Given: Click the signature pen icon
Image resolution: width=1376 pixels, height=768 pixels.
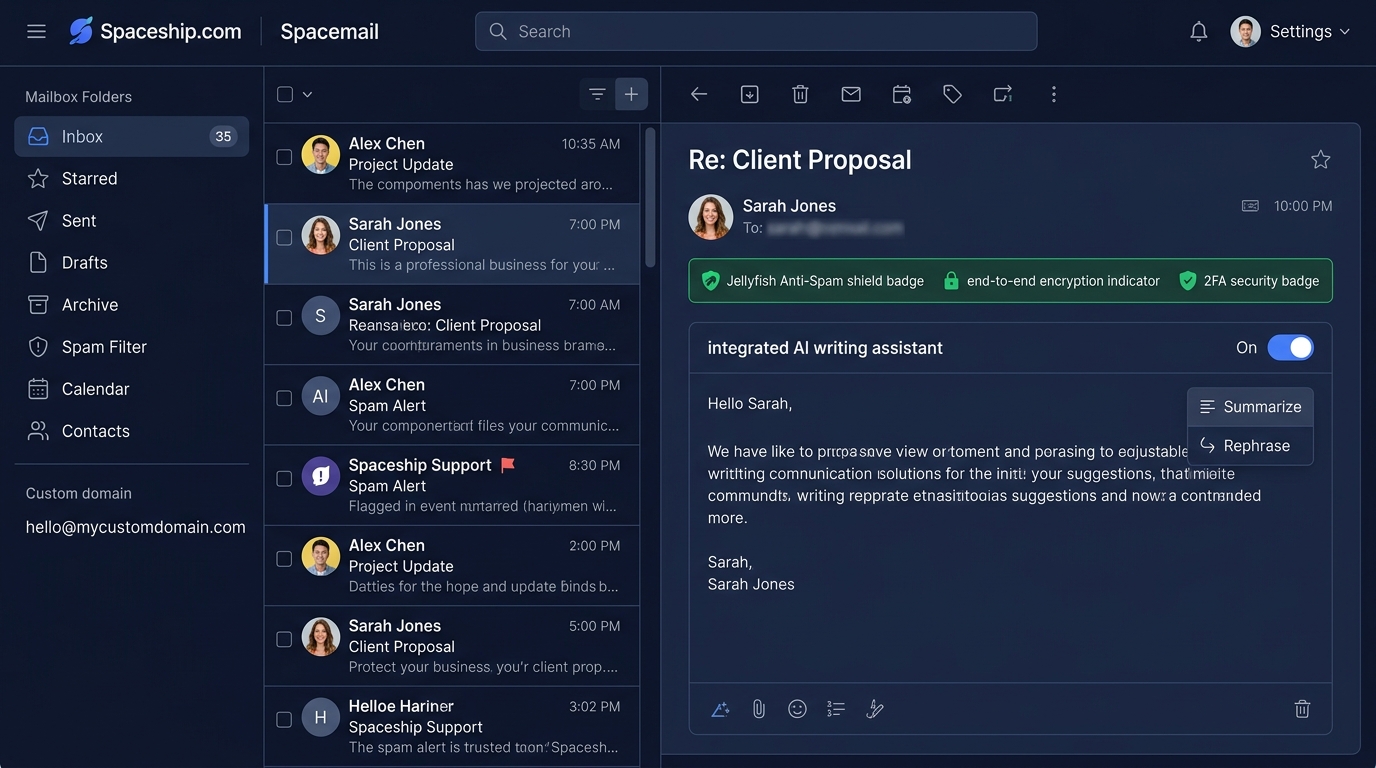Looking at the screenshot, I should click(x=875, y=709).
